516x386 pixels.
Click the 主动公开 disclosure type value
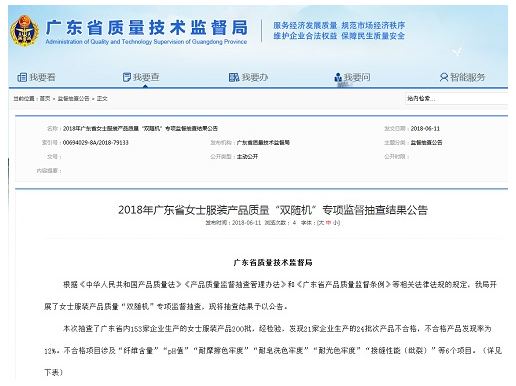[x=247, y=156]
